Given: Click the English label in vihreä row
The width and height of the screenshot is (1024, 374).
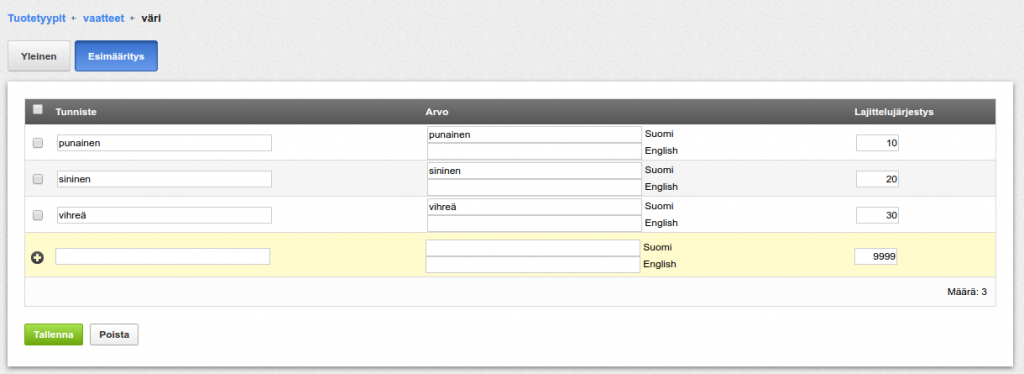Looking at the screenshot, I should (662, 223).
